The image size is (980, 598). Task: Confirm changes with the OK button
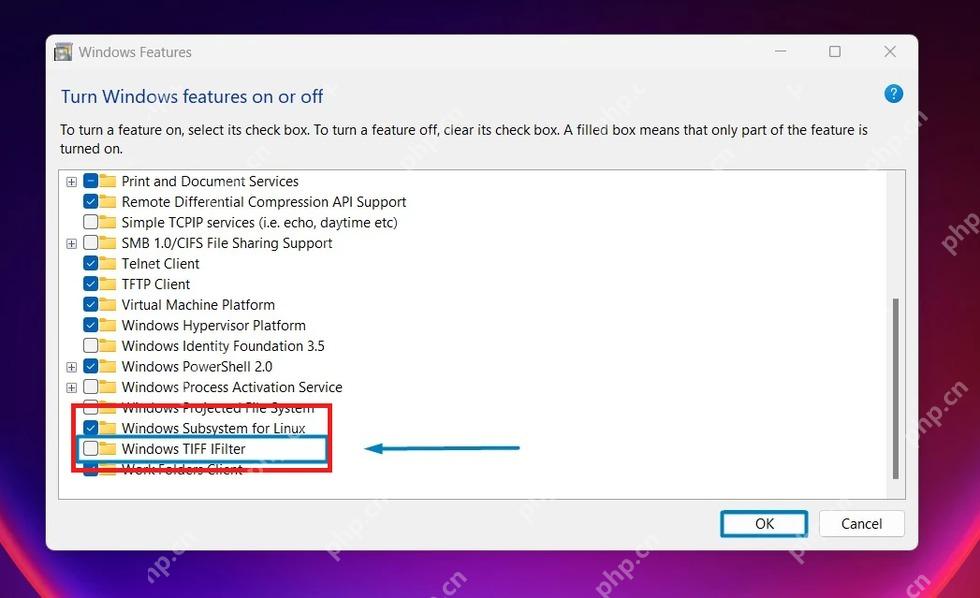[764, 524]
